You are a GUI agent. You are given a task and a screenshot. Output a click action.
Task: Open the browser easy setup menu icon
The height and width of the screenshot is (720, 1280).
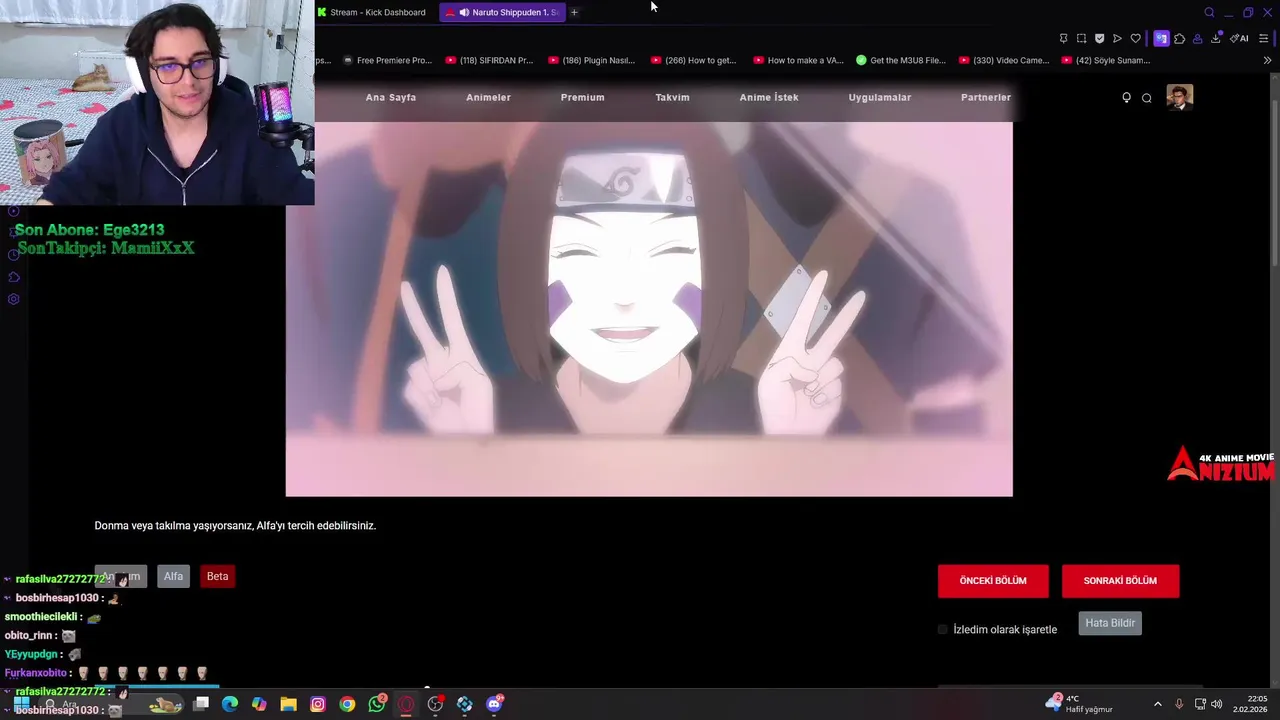click(x=1264, y=38)
